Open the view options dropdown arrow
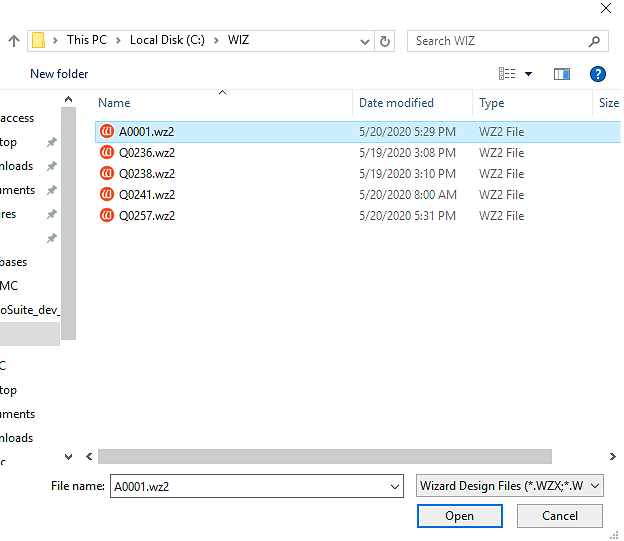Screen dimensions: 624x541 [x=528, y=74]
